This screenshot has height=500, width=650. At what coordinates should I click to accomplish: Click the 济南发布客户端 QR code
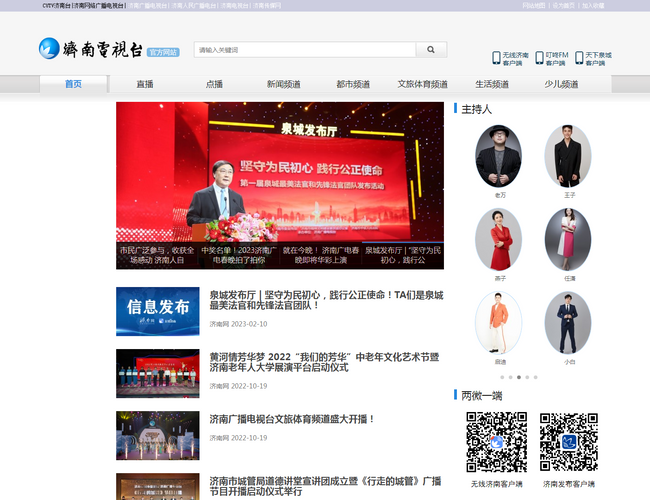[x=569, y=442]
